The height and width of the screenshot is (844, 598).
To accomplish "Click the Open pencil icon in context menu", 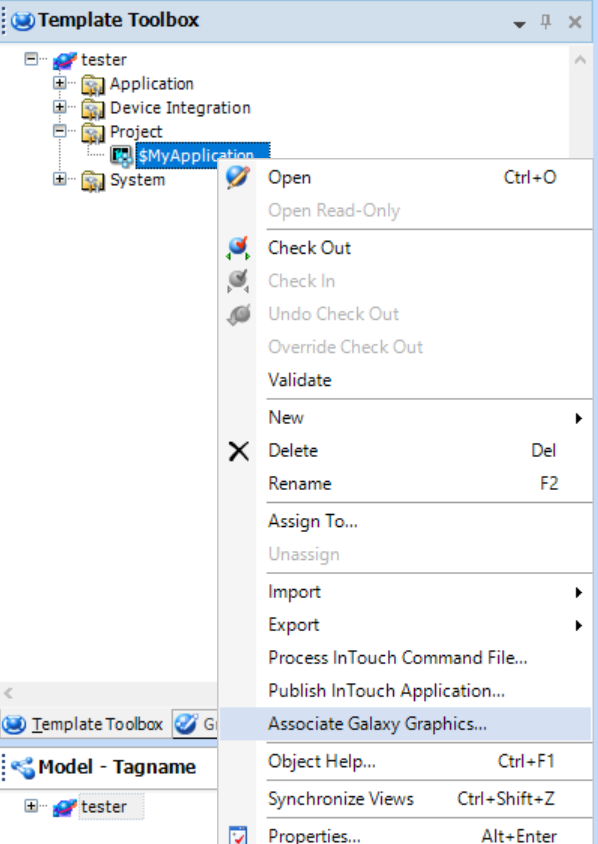I will [x=238, y=177].
